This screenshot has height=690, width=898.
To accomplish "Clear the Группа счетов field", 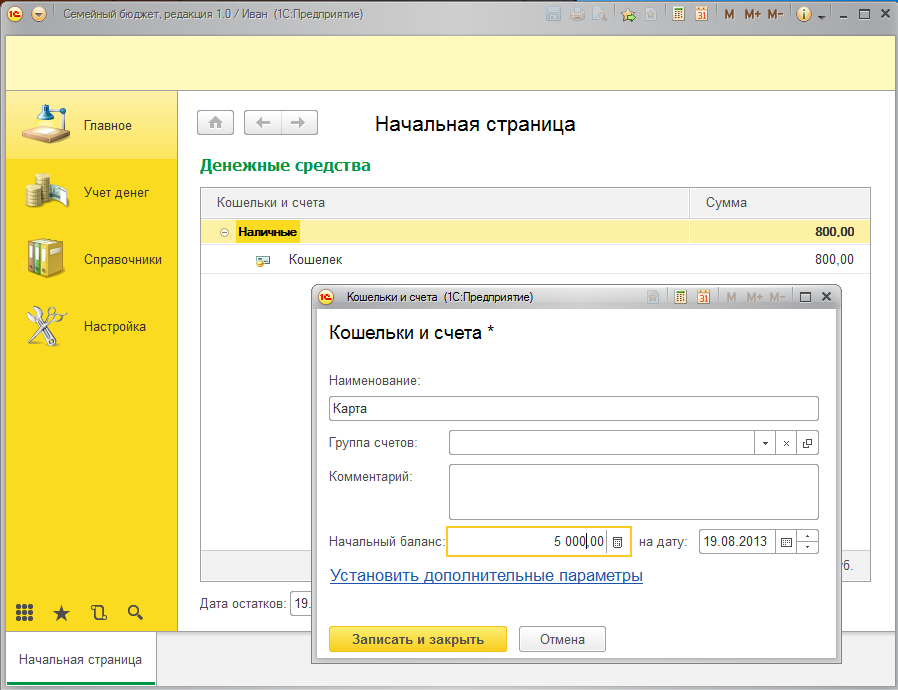I will coord(786,443).
